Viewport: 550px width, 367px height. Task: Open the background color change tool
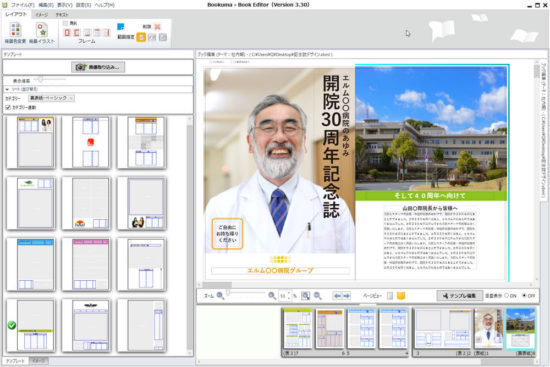15,33
